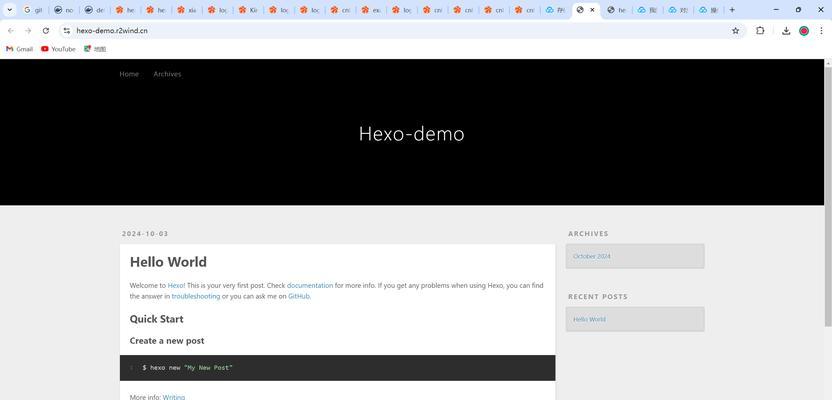
Task: Open the Extensions puzzle icon
Action: pyautogui.click(x=760, y=31)
